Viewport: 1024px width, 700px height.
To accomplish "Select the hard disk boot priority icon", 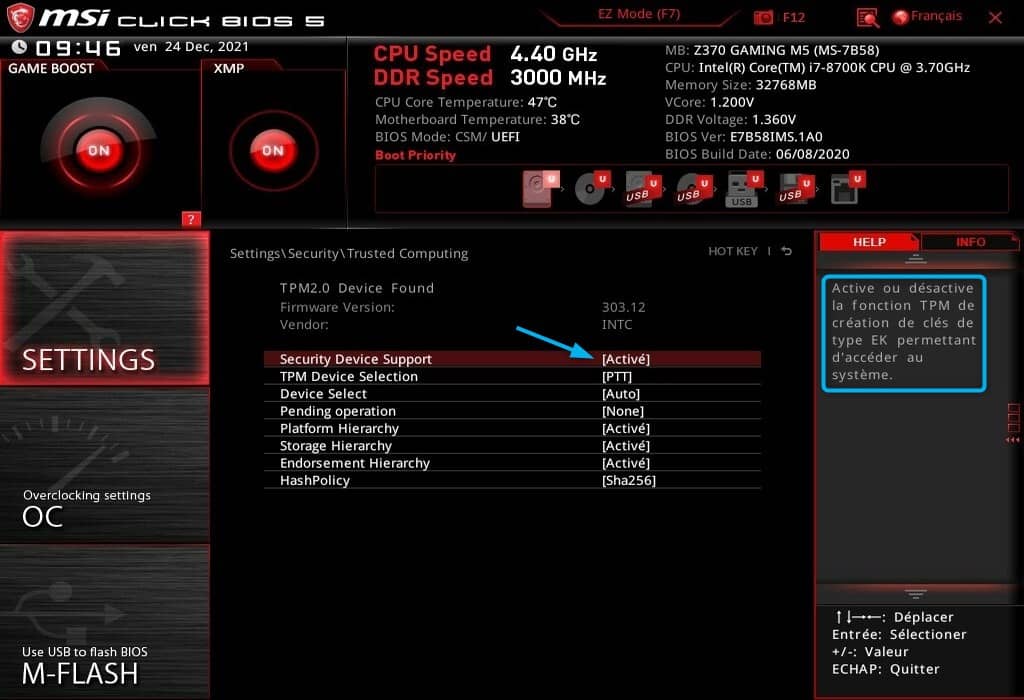I will pyautogui.click(x=541, y=189).
